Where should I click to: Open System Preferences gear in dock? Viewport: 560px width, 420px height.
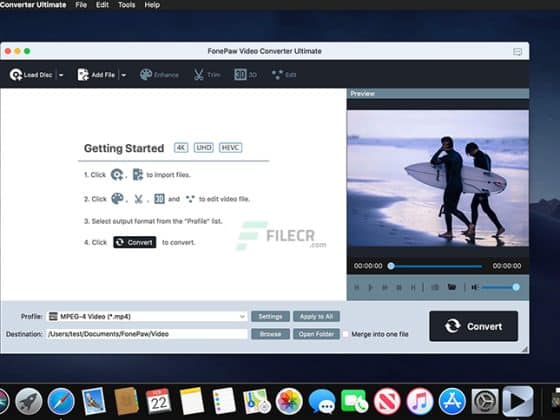coord(485,401)
